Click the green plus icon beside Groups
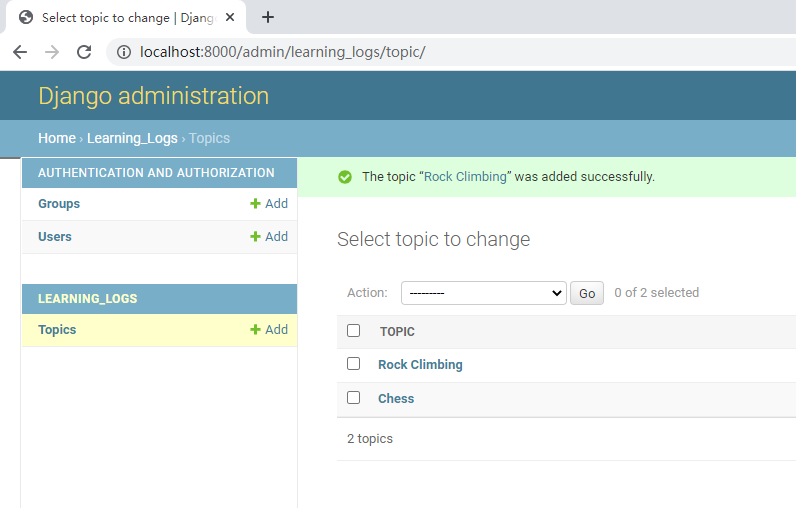Viewport: 796px width, 508px height. 255,204
